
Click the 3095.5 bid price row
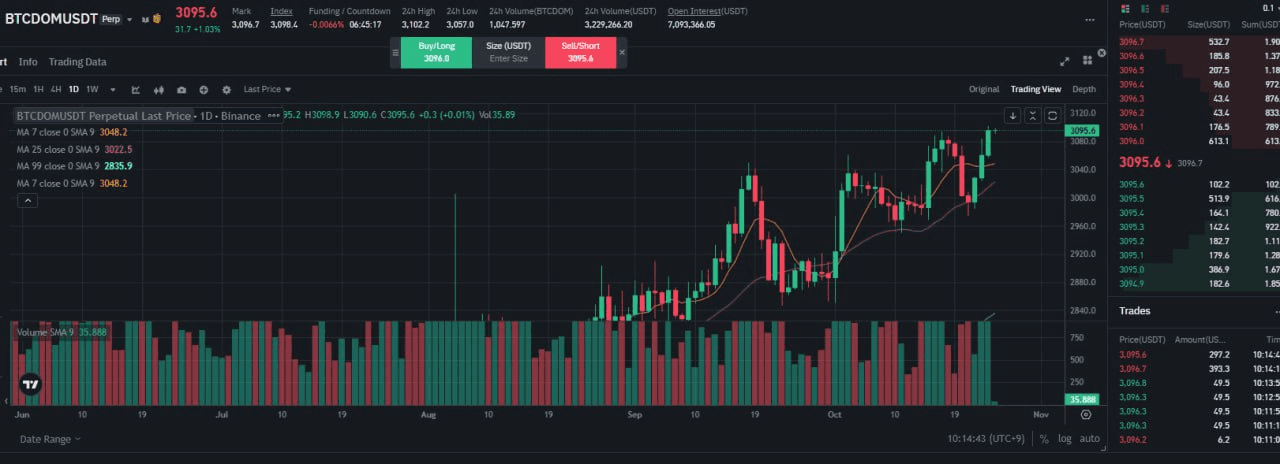(1195, 199)
